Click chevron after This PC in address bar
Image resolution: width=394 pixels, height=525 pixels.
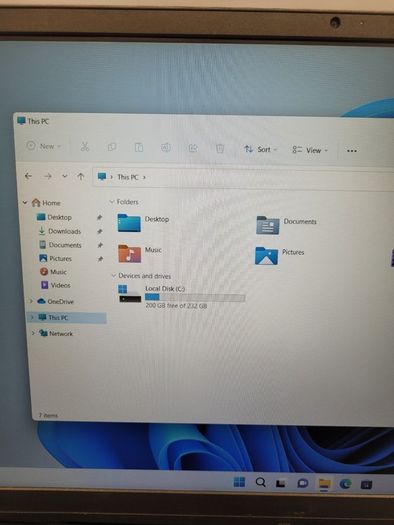[144, 177]
